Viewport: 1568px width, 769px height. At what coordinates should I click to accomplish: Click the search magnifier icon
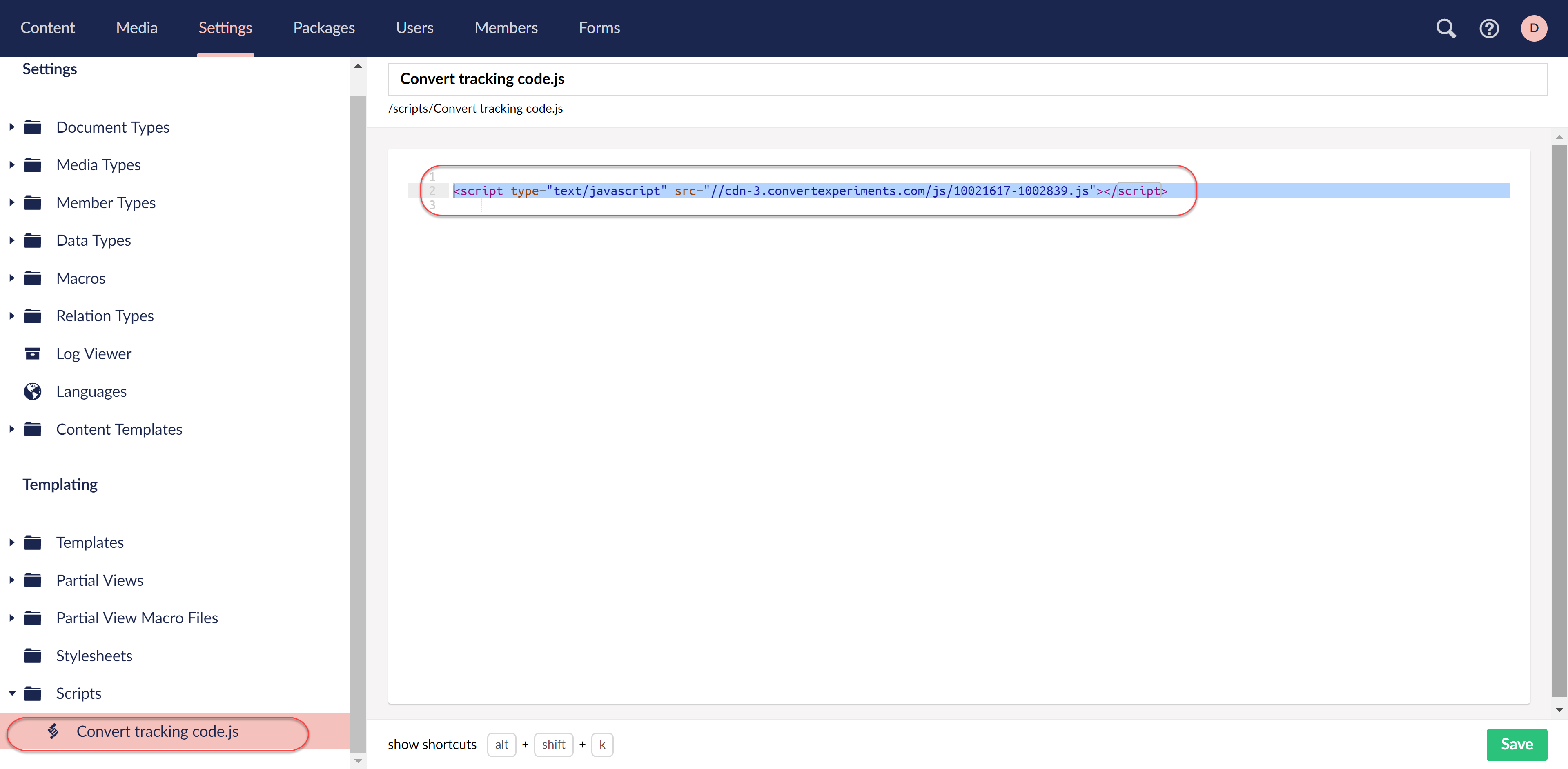tap(1445, 28)
